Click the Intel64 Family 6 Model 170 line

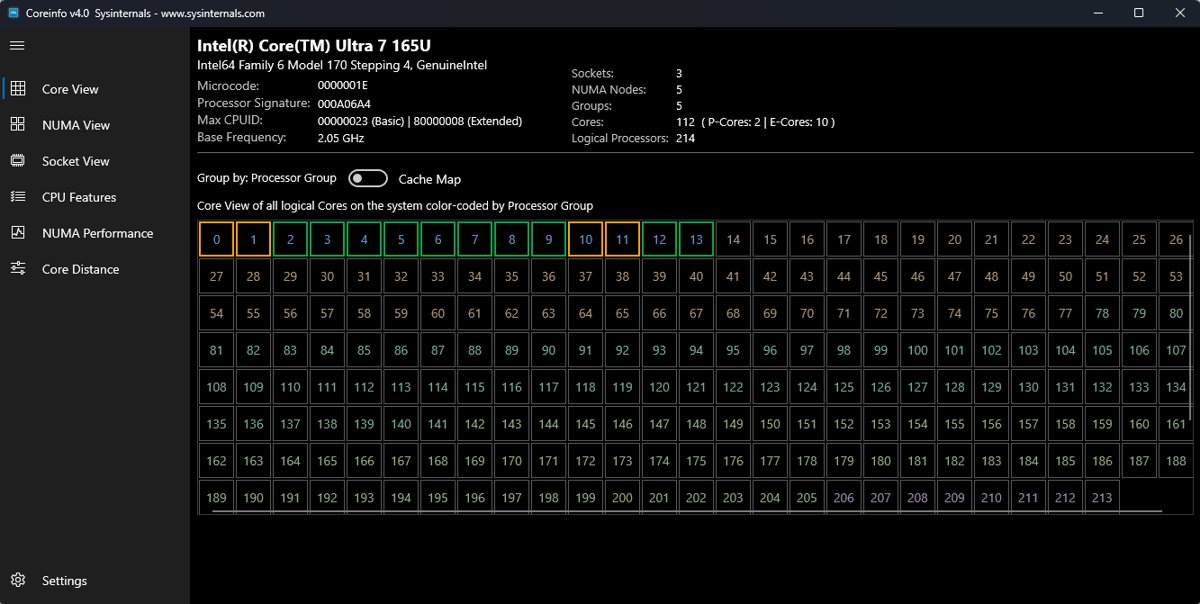[x=342, y=65]
